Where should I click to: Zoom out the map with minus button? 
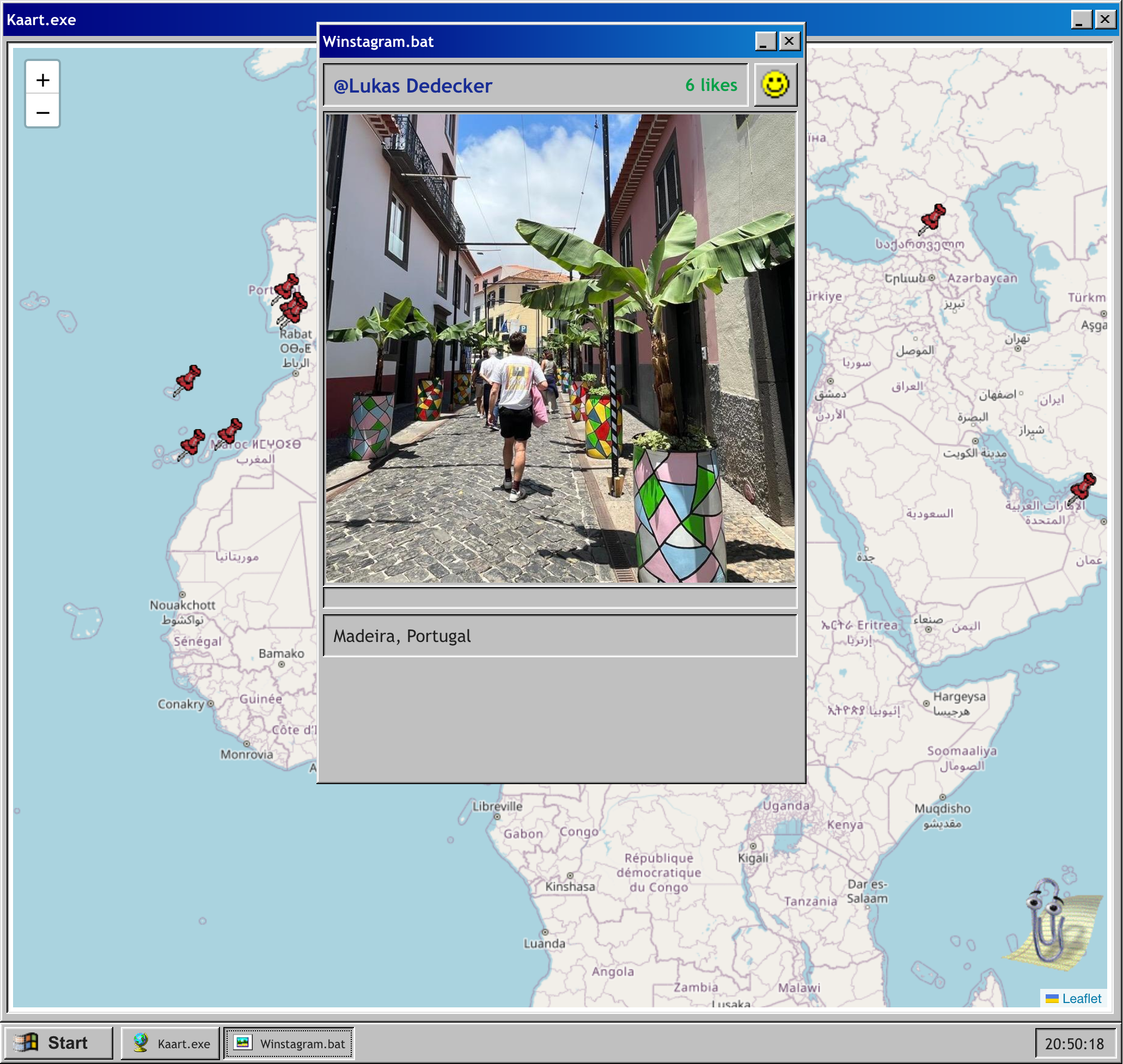pyautogui.click(x=42, y=112)
